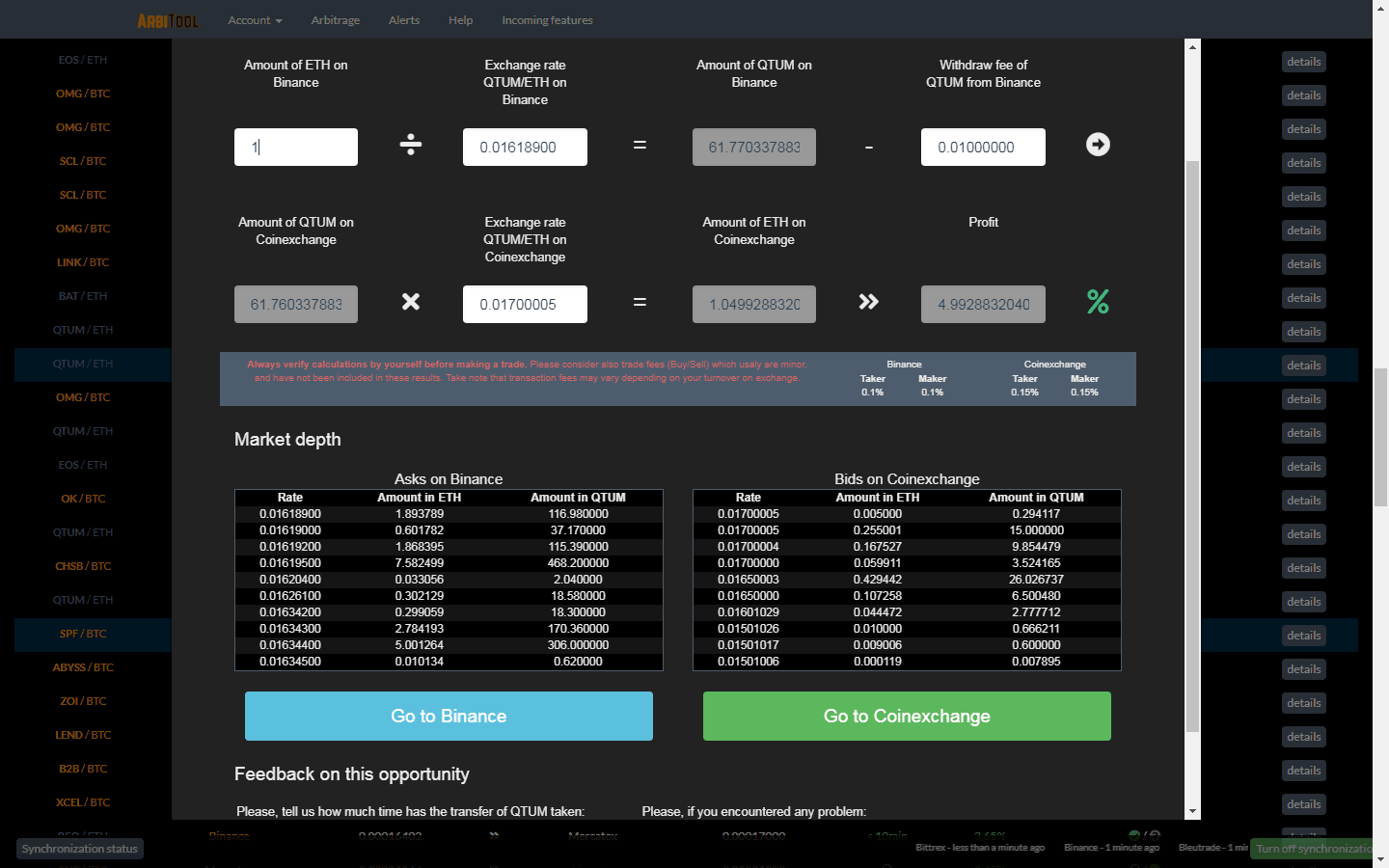The image size is (1389, 868).
Task: Select the ABYSS / BTC pair
Action: [x=83, y=667]
